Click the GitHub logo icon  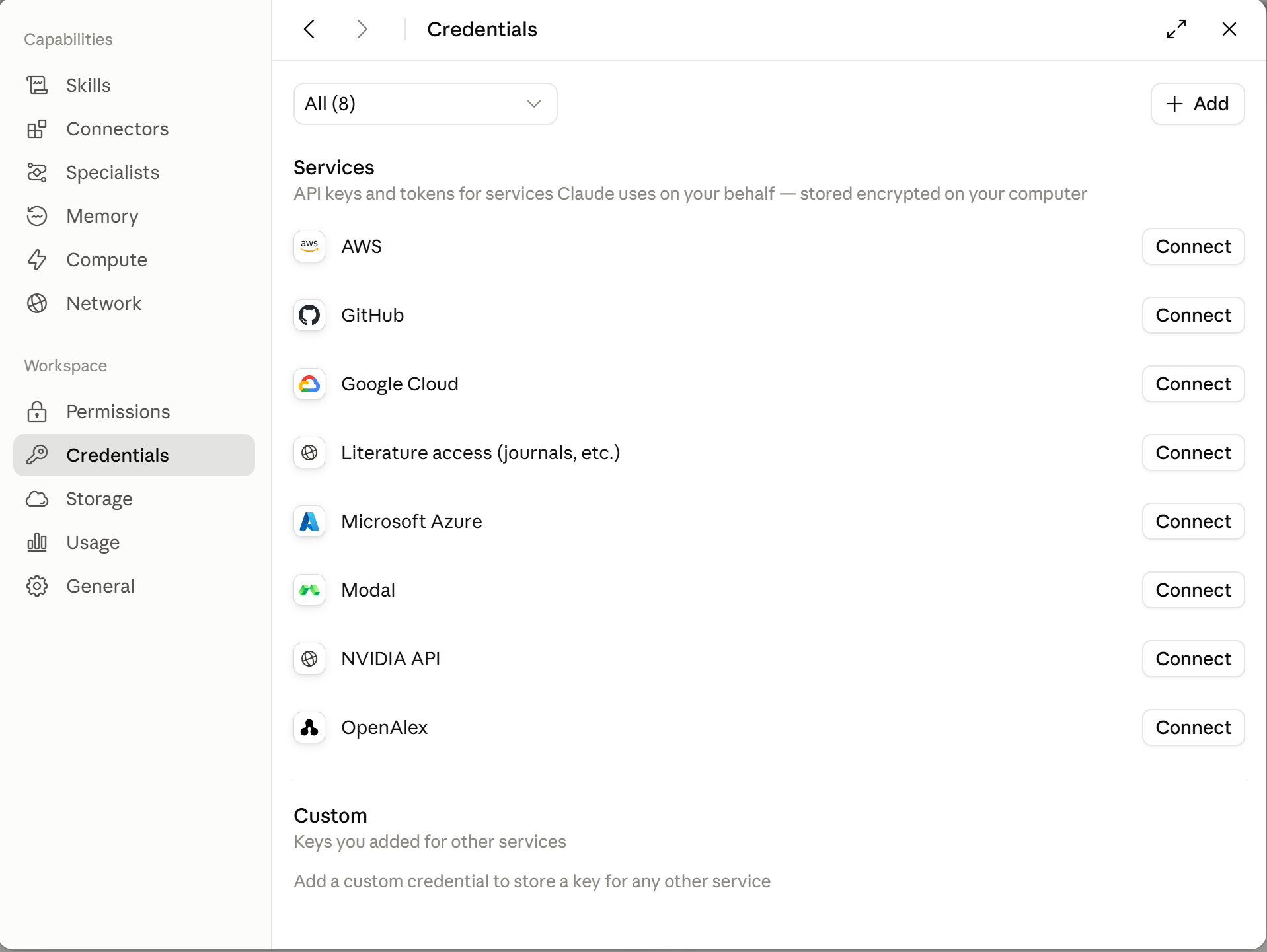[309, 315]
